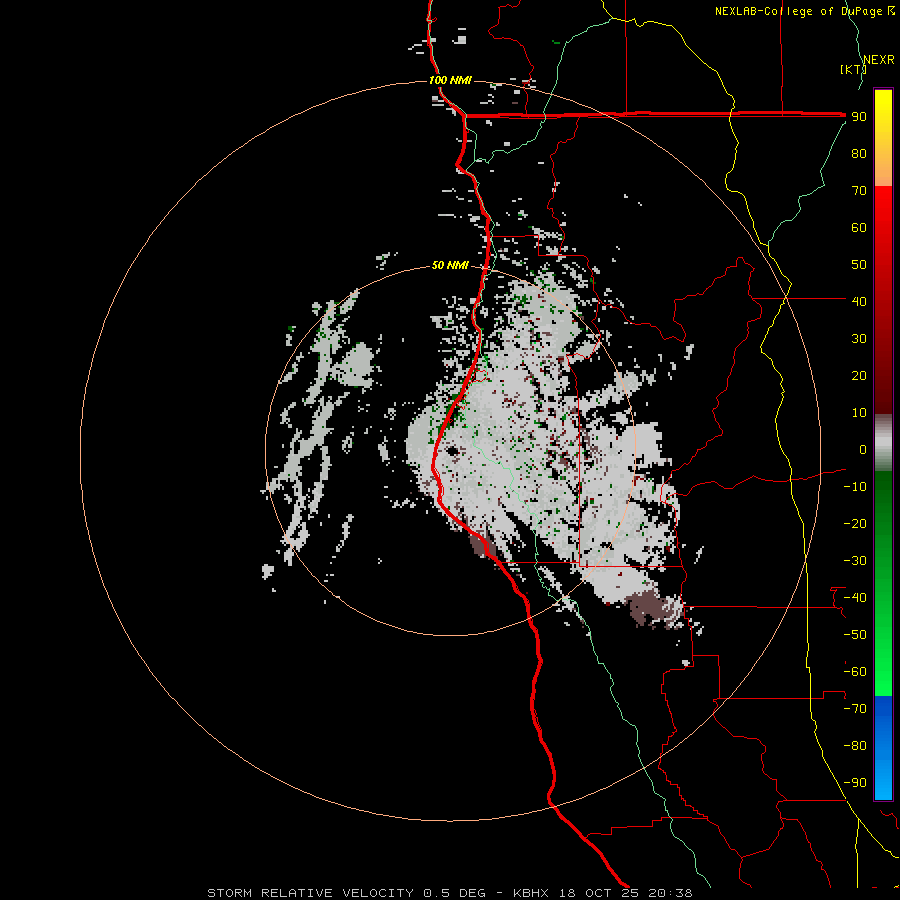
Task: Select the 10 value on the velocity legend
Action: 859,413
